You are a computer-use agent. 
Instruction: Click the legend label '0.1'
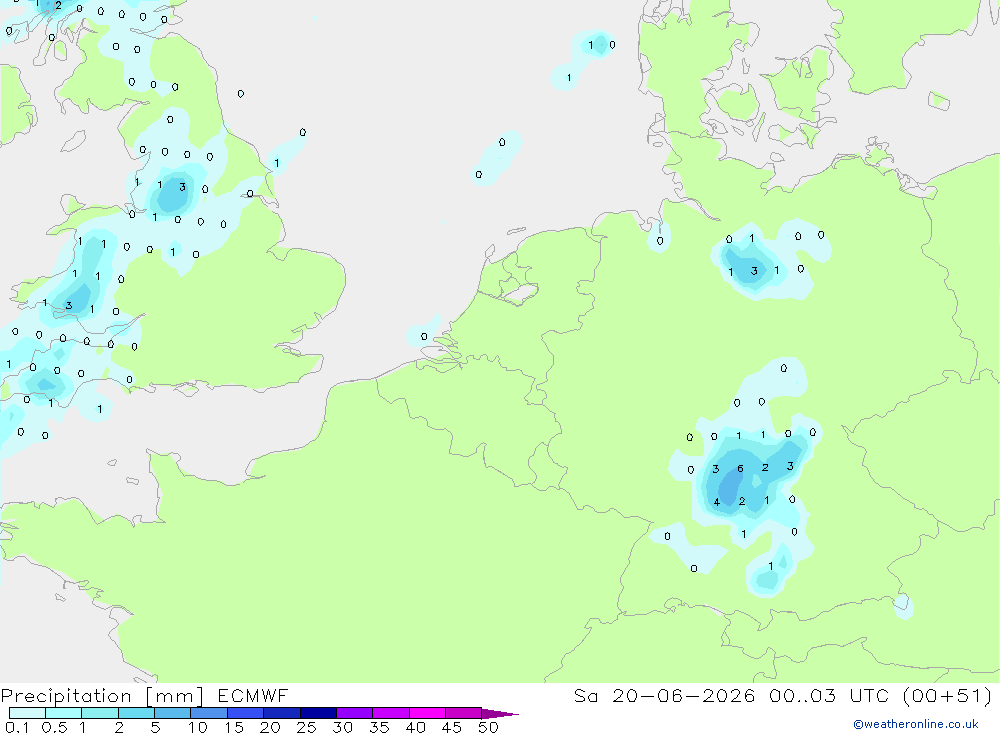point(17,727)
